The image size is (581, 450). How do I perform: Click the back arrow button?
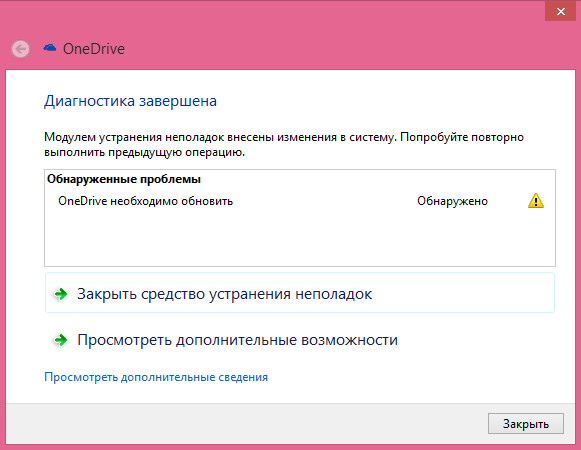point(20,49)
